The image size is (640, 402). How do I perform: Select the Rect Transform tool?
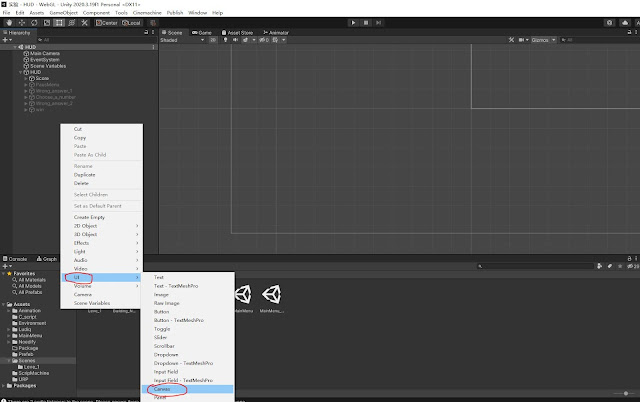[x=59, y=23]
